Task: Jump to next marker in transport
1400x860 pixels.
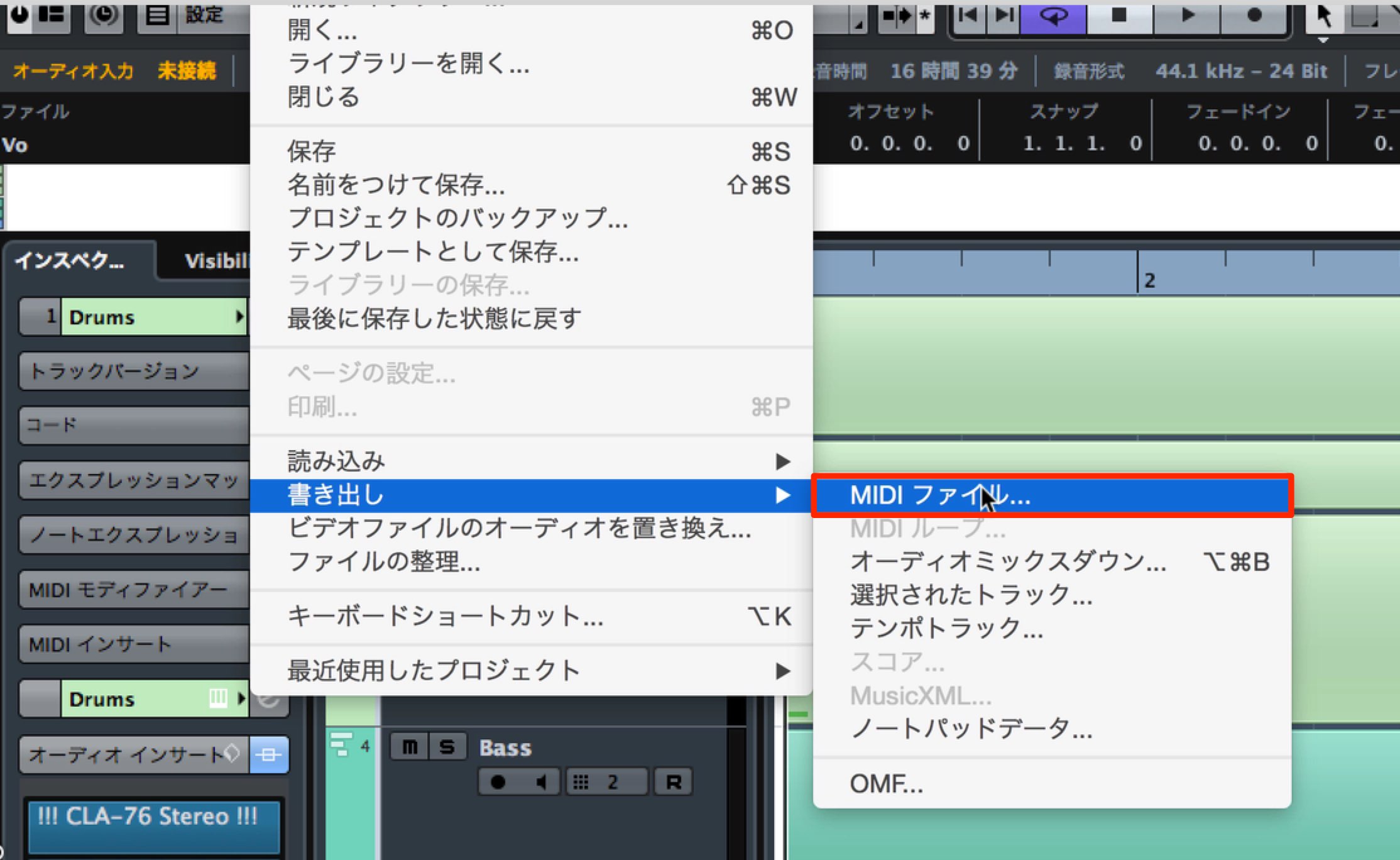Action: click(x=1004, y=15)
